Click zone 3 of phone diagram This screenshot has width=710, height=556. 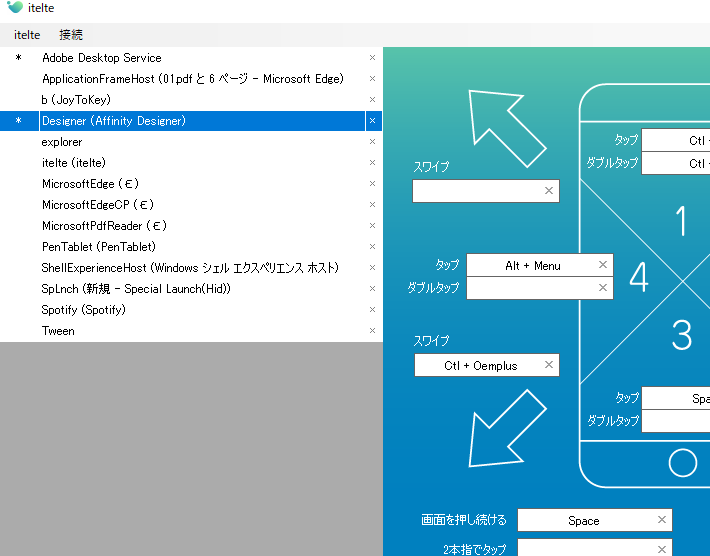click(x=682, y=335)
